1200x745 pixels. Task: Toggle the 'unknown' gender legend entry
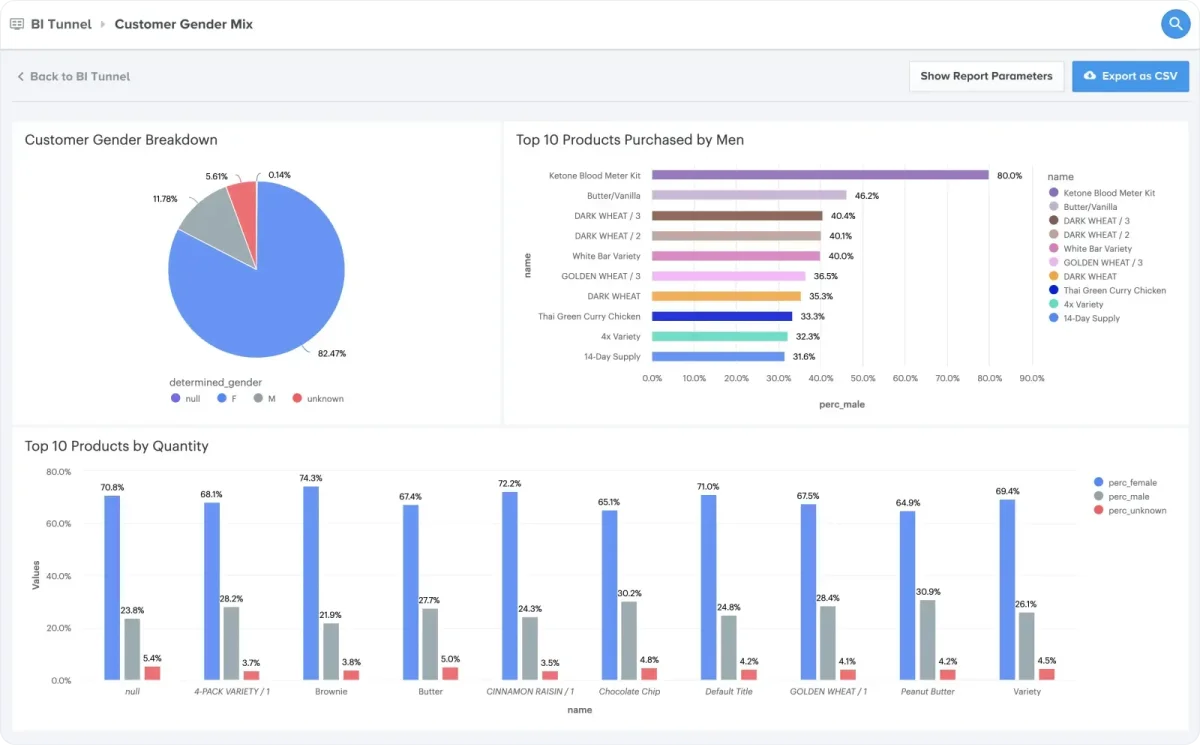coord(318,398)
